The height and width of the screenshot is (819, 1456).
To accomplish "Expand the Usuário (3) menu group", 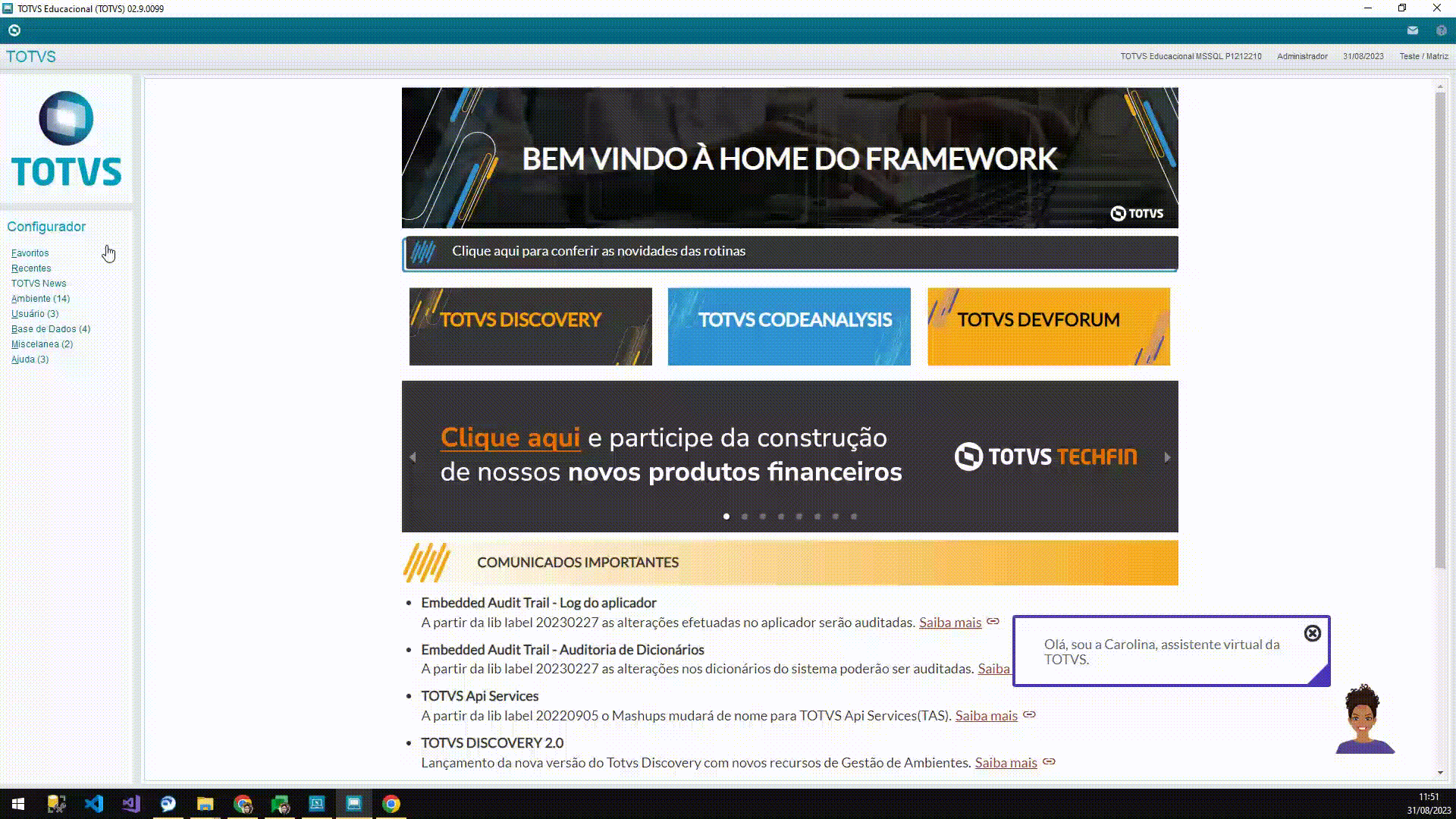I will click(x=35, y=314).
